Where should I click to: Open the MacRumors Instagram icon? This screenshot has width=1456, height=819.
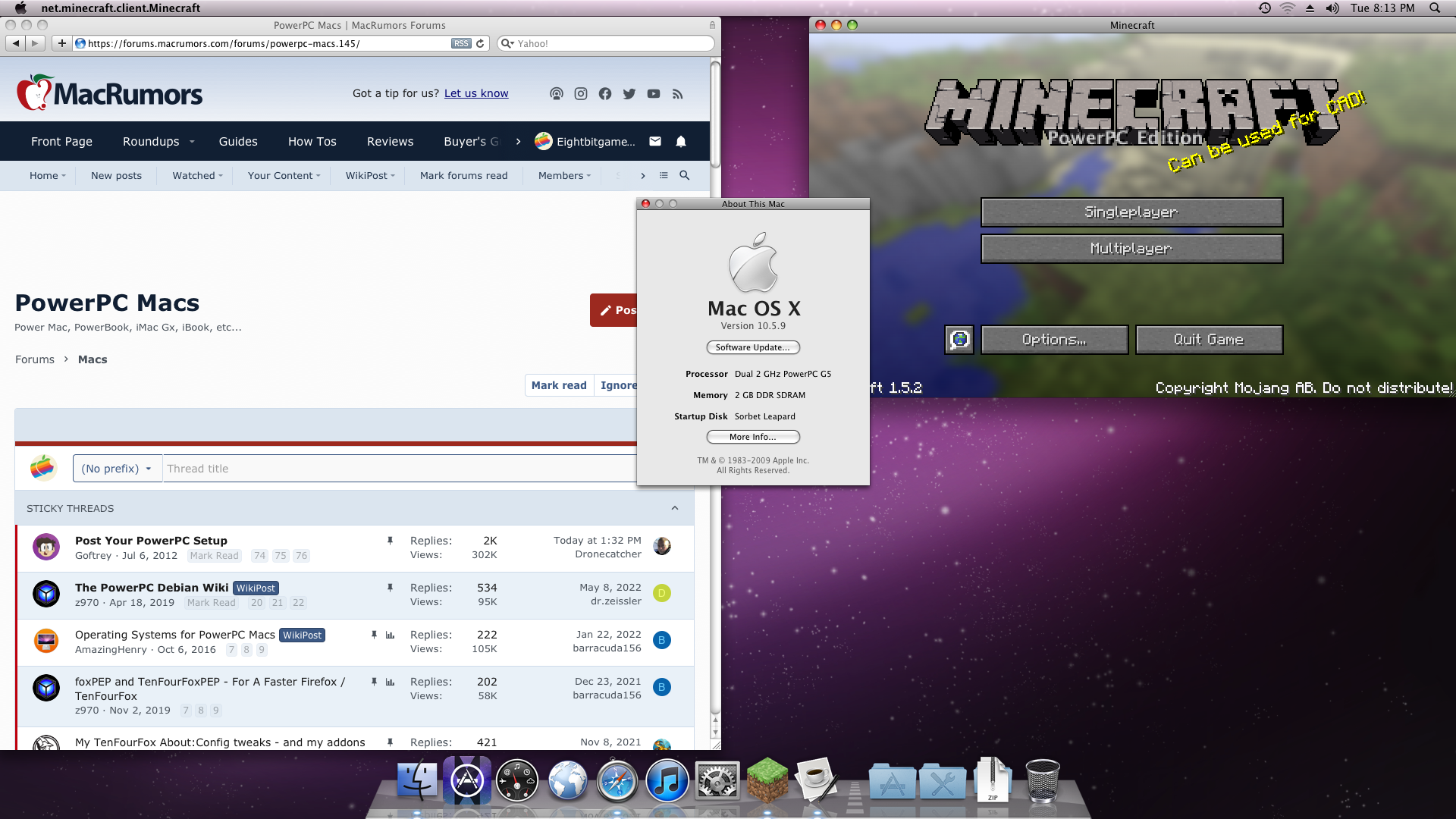[581, 94]
